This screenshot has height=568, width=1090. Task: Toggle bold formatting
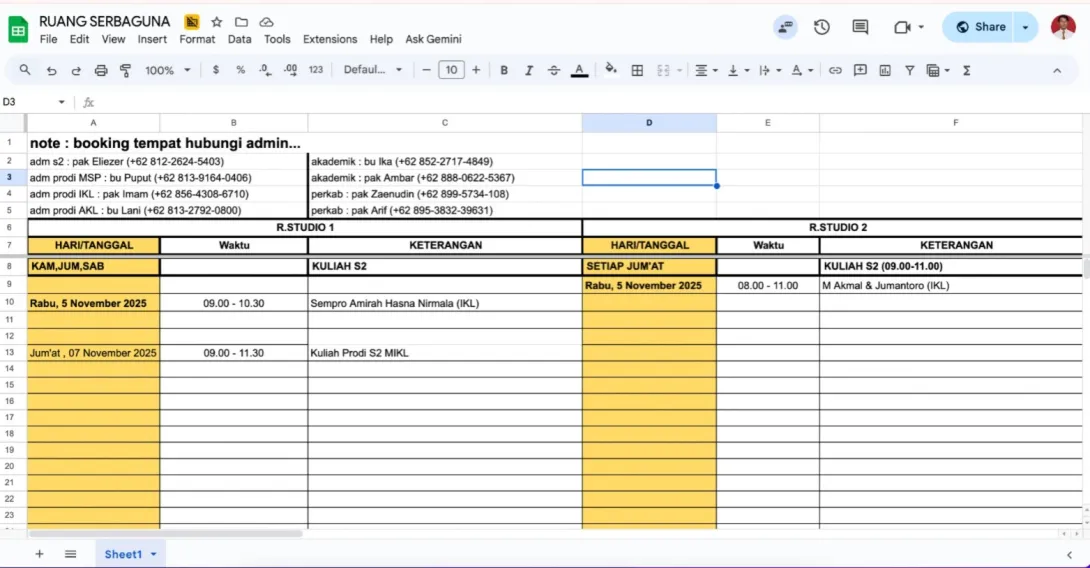pos(504,70)
